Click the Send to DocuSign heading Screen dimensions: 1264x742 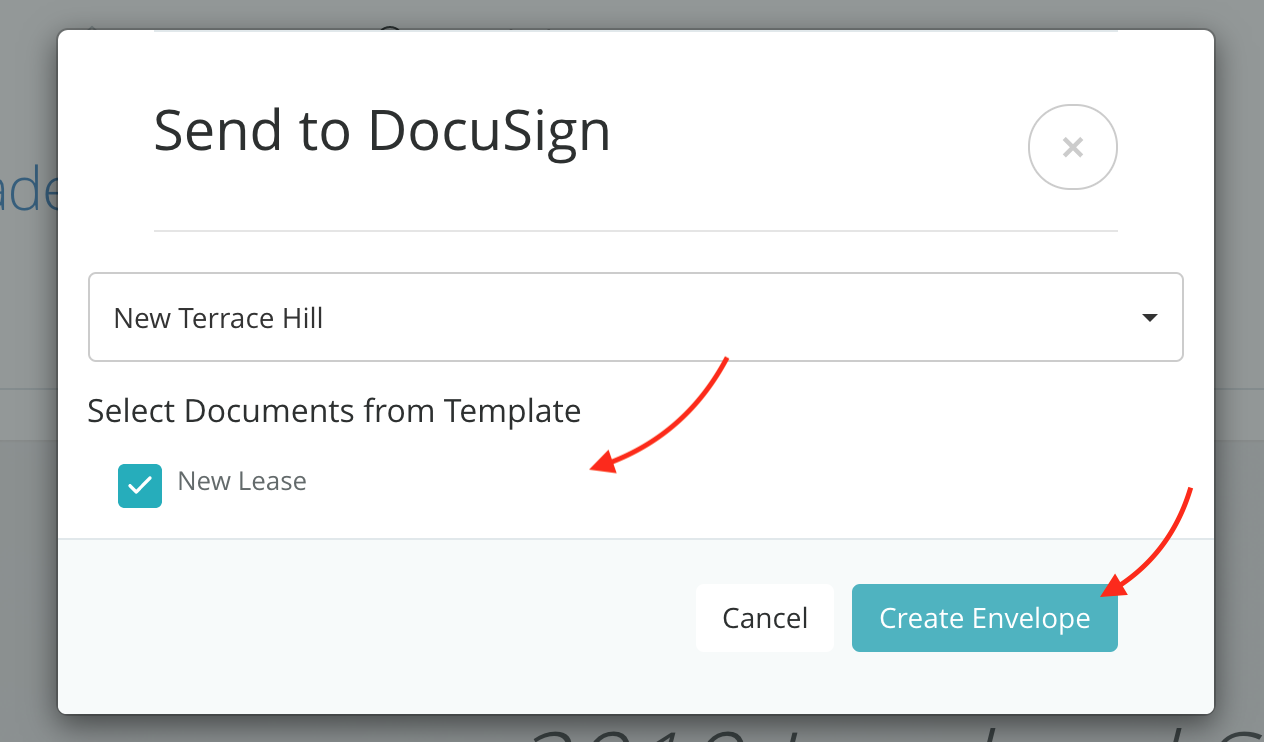pyautogui.click(x=382, y=131)
